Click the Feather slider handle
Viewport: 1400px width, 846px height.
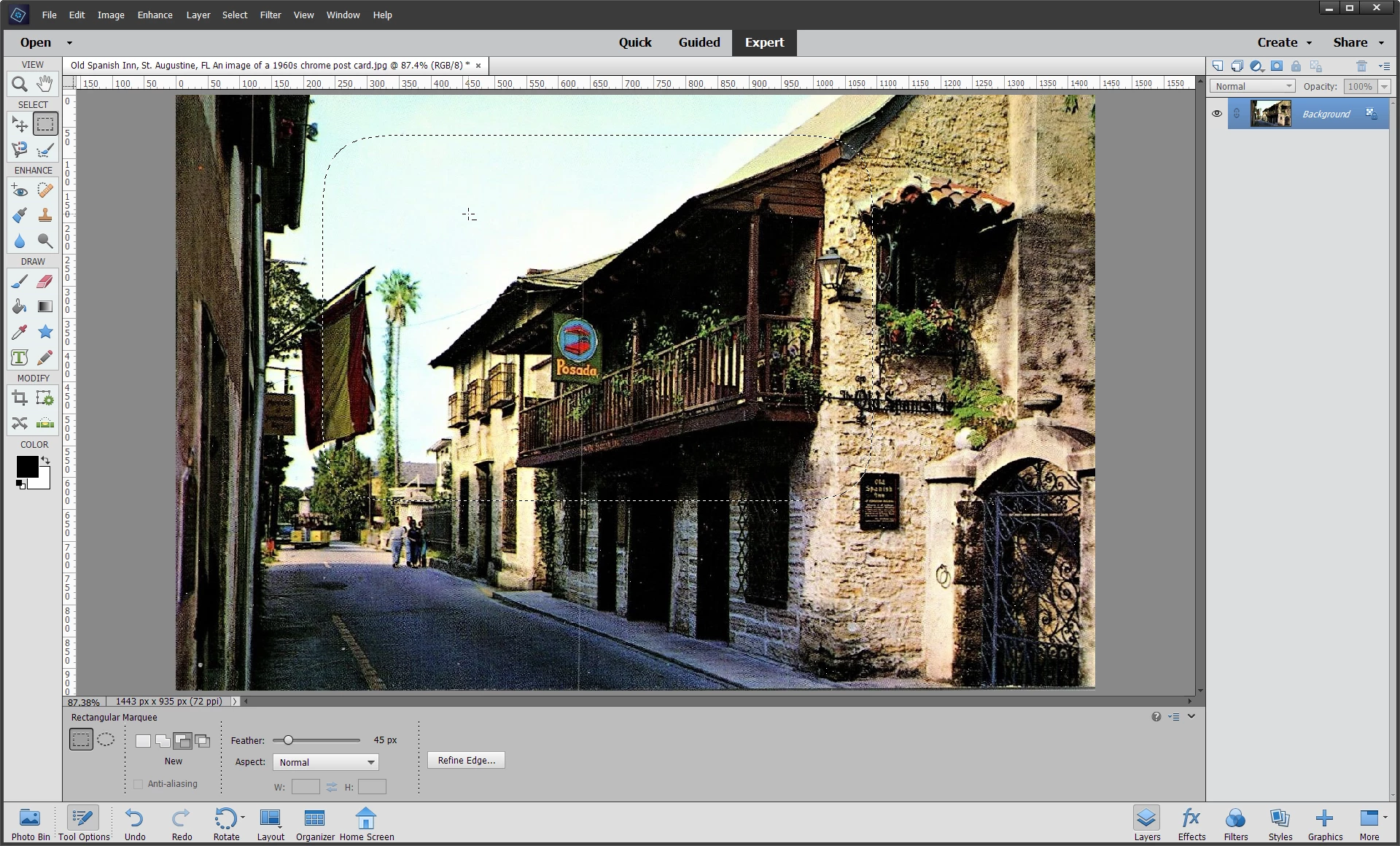(288, 740)
